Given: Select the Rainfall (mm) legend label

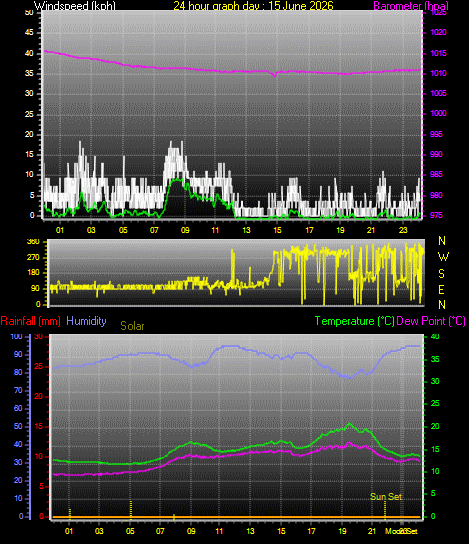Looking at the screenshot, I should click(x=31, y=321).
